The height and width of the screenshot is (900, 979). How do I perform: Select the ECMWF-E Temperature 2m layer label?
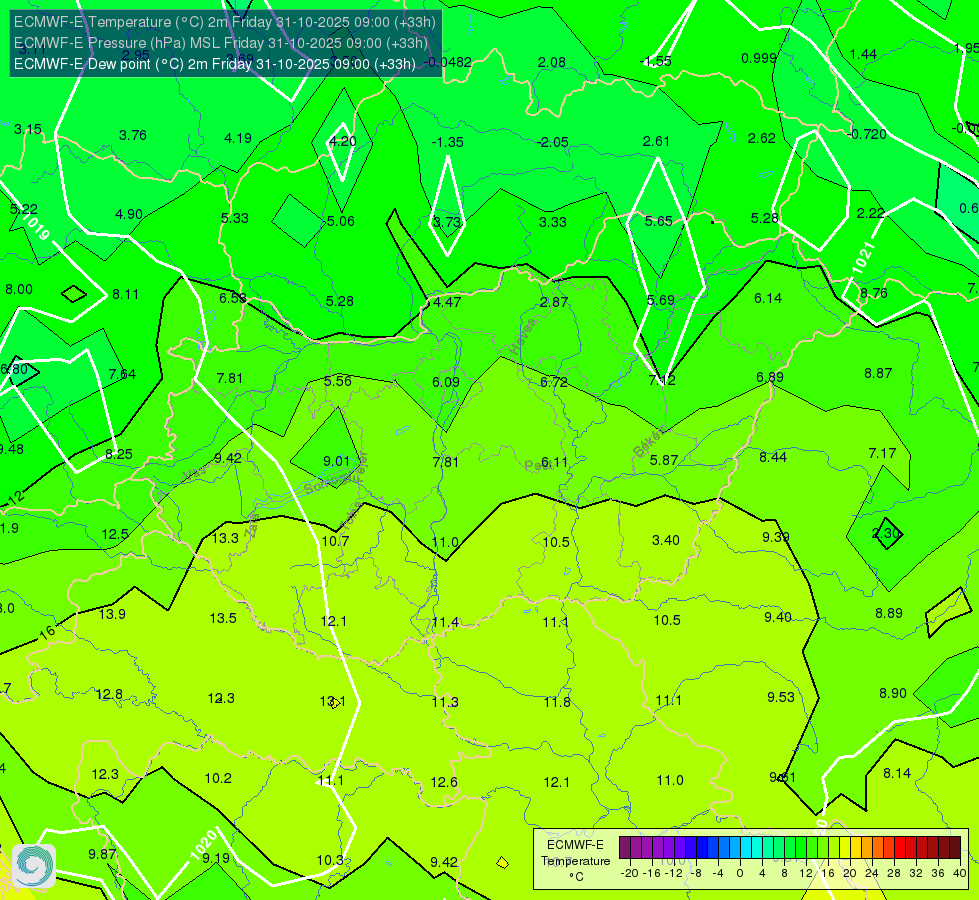pos(225,22)
